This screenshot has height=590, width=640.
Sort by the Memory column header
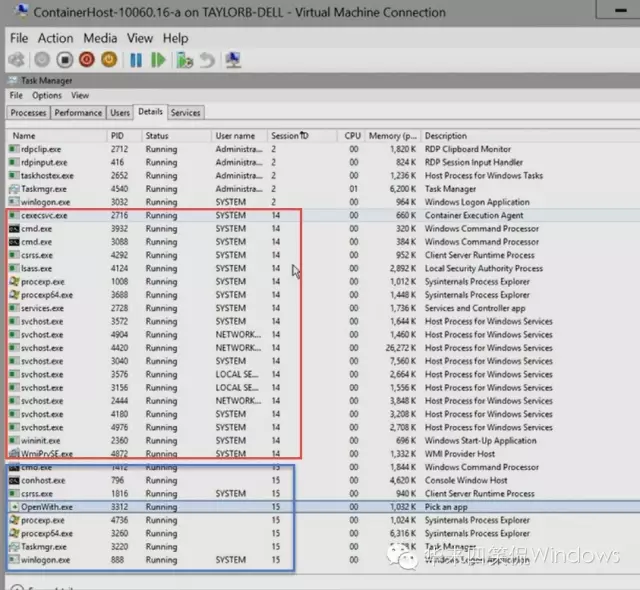tap(393, 136)
